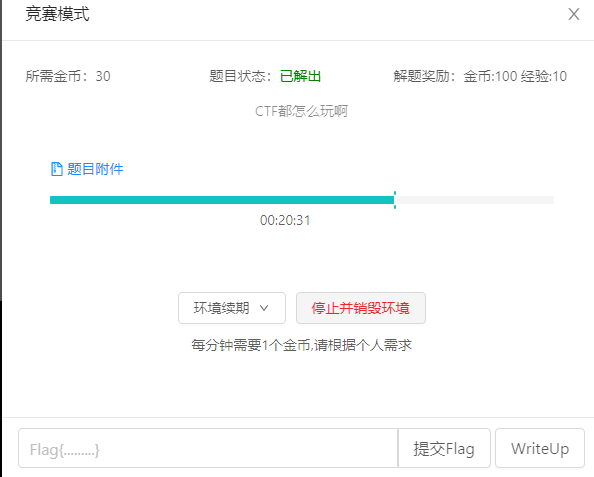
Task: Click the 金币:100 经验:10 reward text
Action: point(515,76)
